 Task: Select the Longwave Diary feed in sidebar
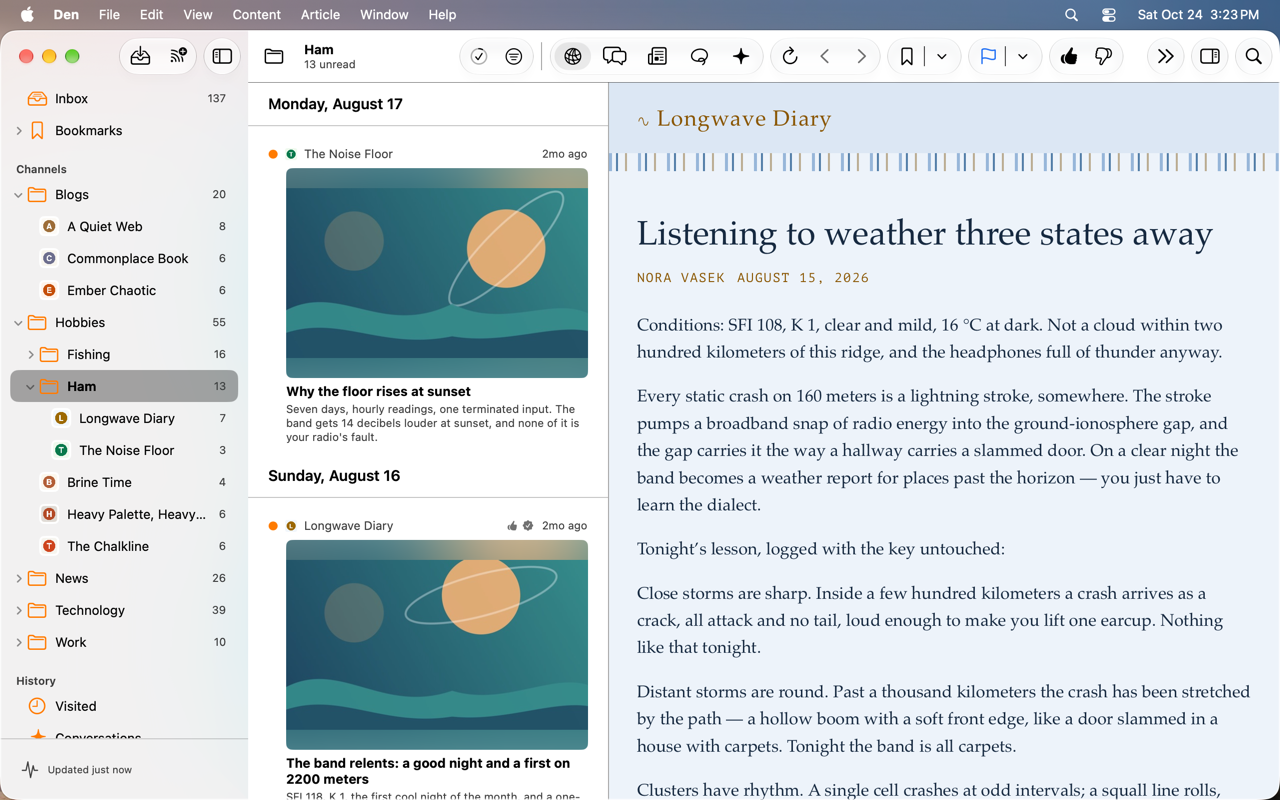(124, 418)
